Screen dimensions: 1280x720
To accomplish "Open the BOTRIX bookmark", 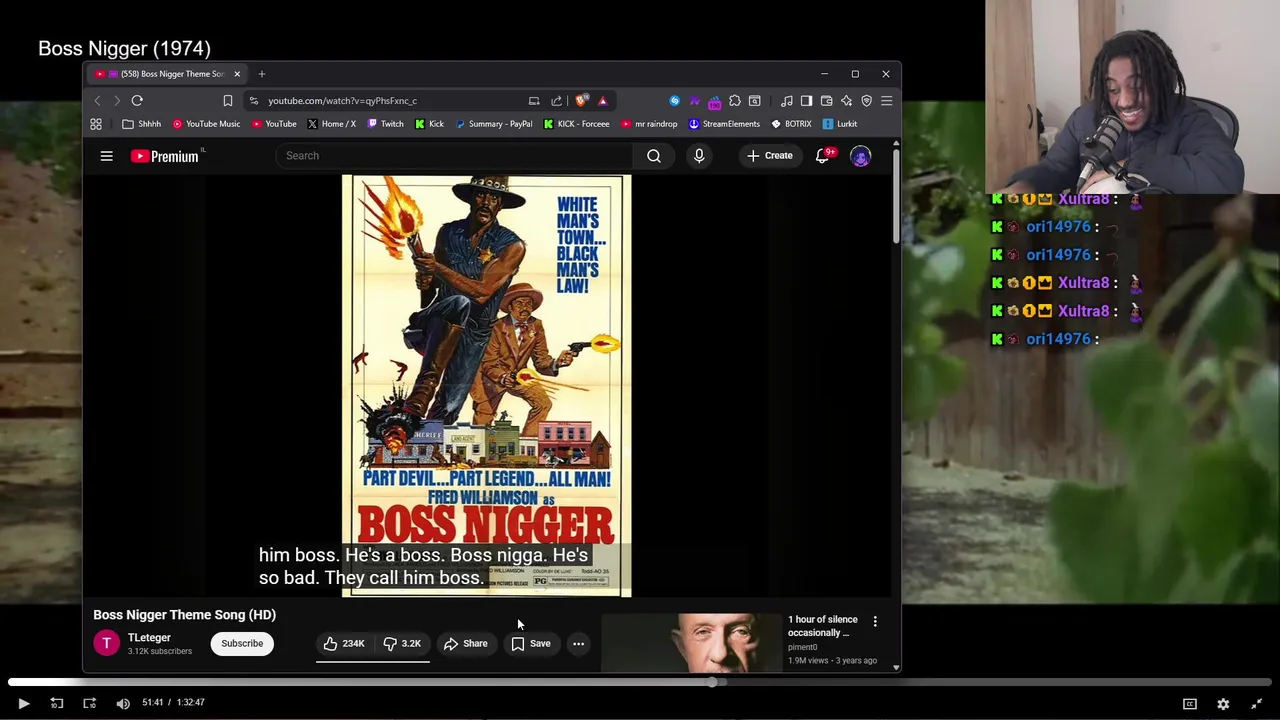I will point(791,124).
